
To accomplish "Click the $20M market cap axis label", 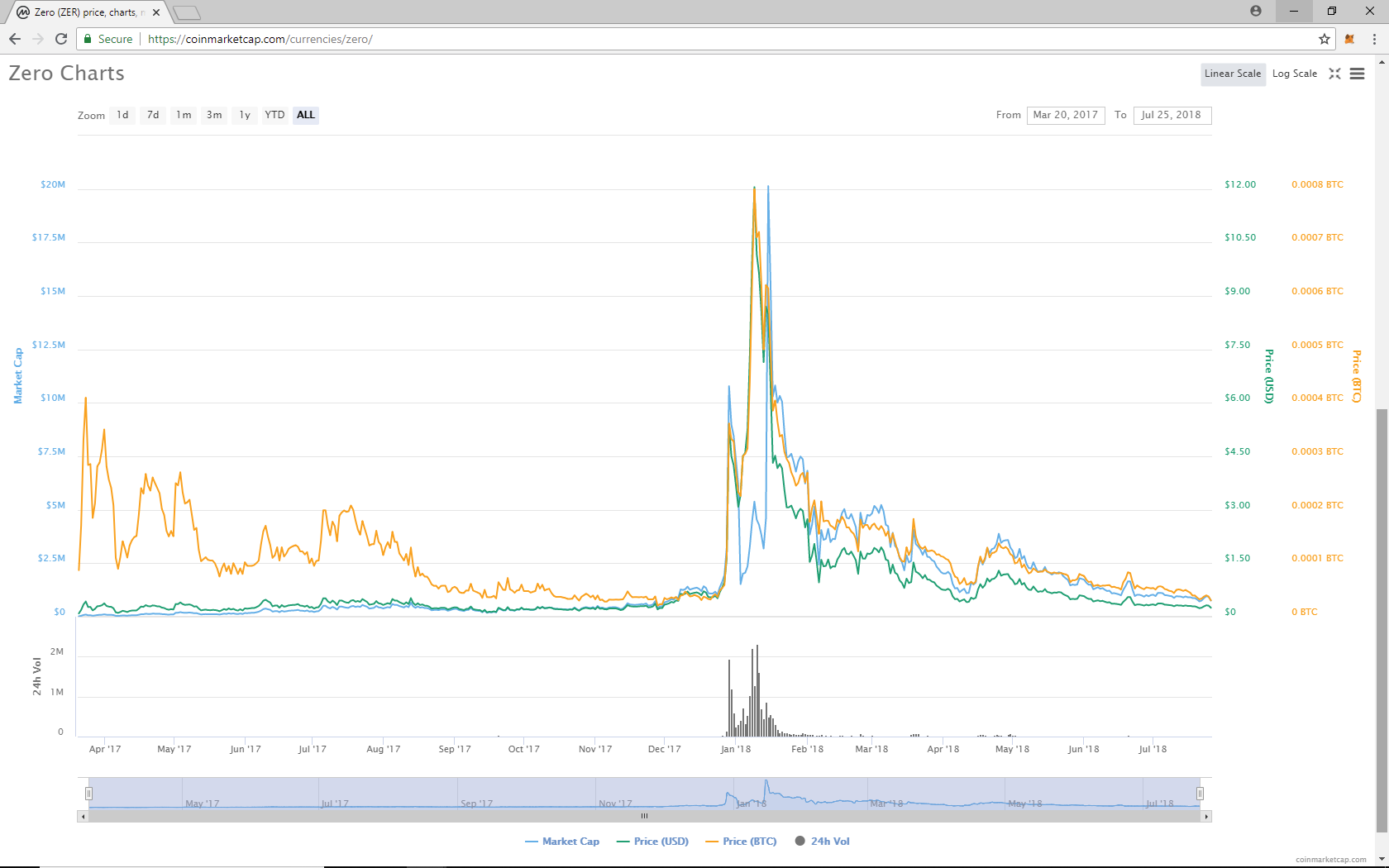I will click(x=53, y=184).
